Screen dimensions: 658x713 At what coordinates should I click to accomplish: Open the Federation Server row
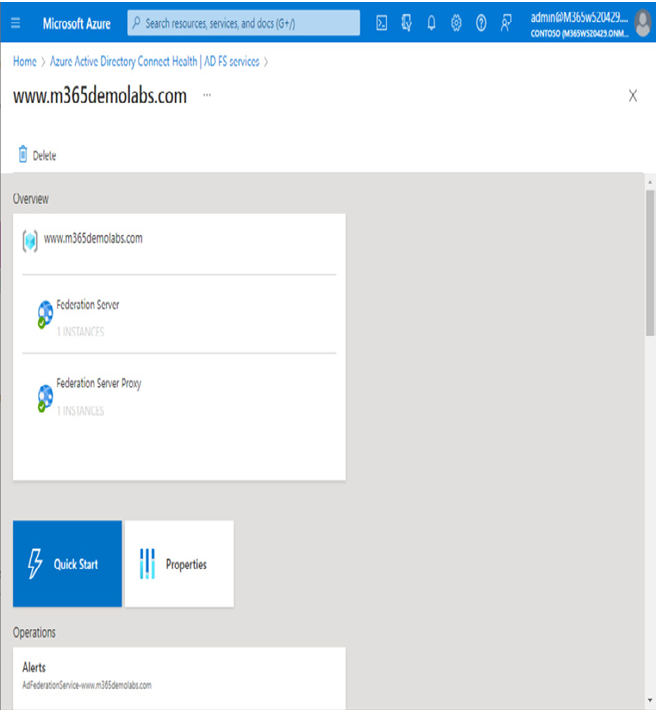coord(179,315)
